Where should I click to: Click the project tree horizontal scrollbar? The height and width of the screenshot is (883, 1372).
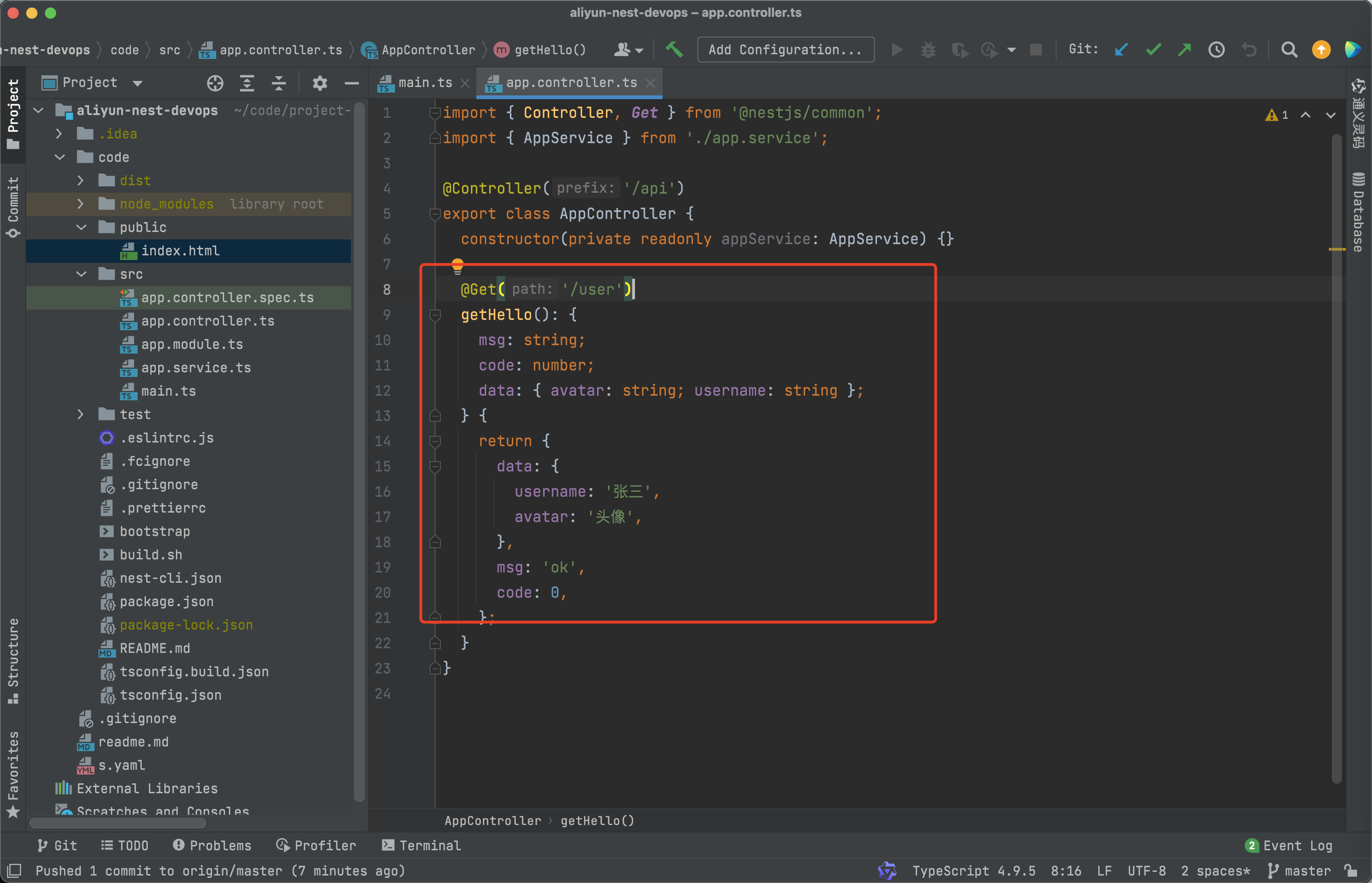point(117,823)
